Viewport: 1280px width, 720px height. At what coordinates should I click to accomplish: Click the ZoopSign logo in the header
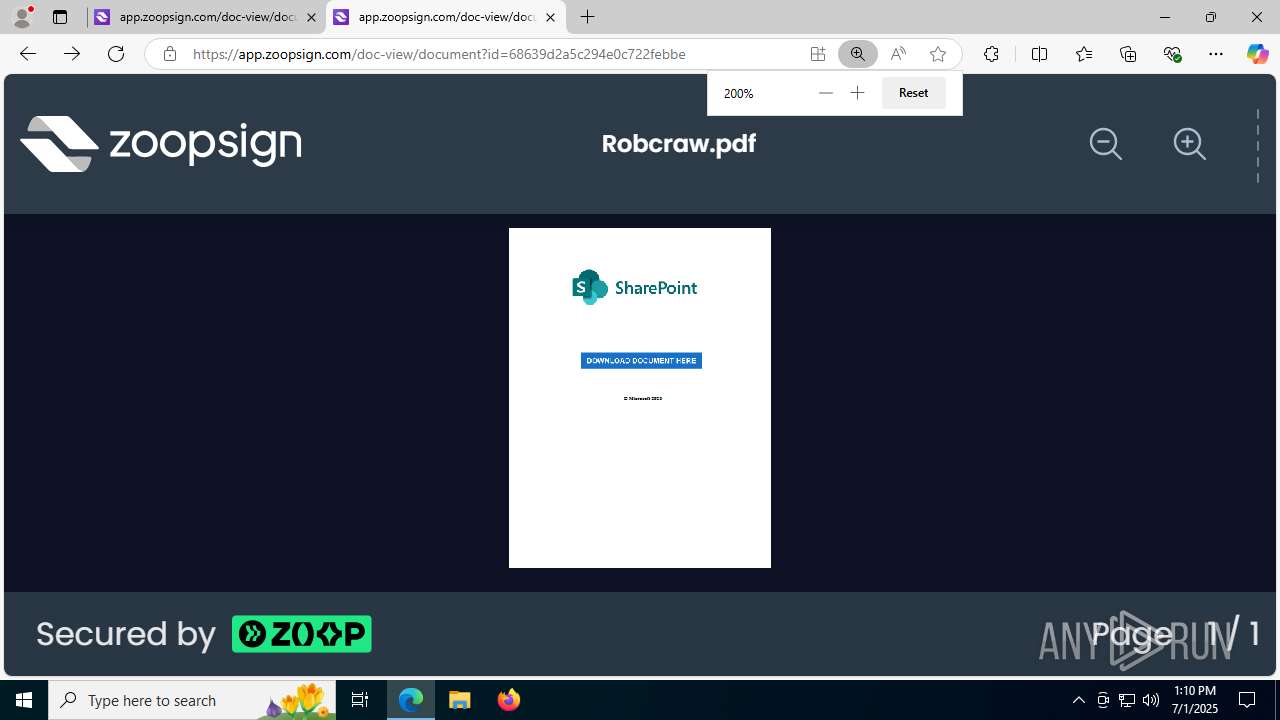click(x=161, y=143)
